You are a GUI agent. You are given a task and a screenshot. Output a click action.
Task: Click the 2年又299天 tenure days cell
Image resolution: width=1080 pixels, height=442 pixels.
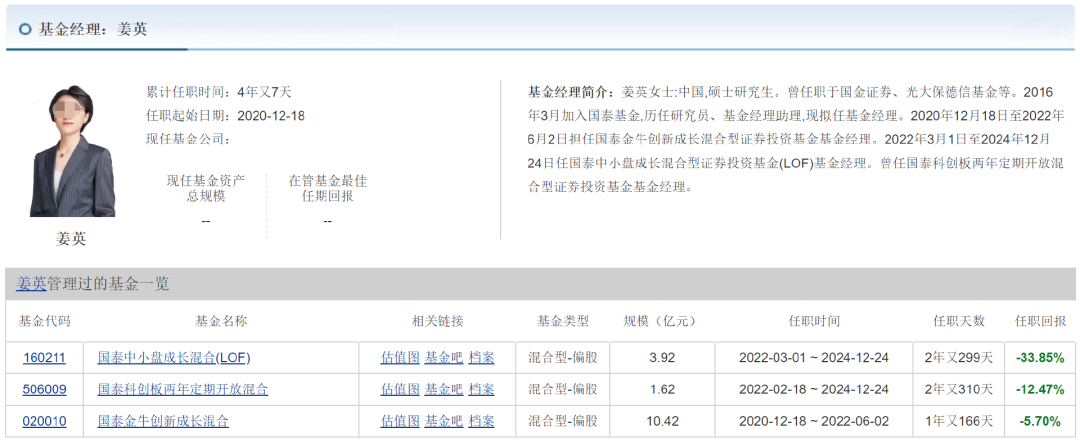pos(959,358)
